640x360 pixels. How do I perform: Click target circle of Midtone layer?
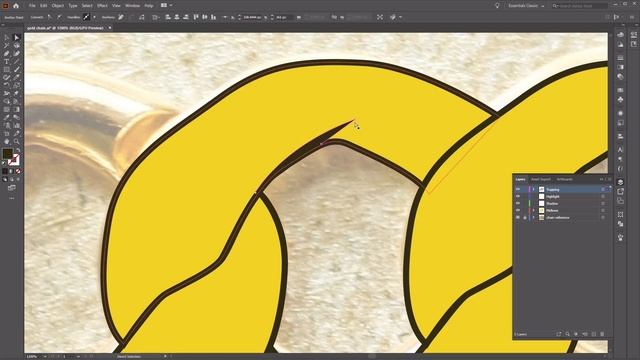click(x=603, y=210)
